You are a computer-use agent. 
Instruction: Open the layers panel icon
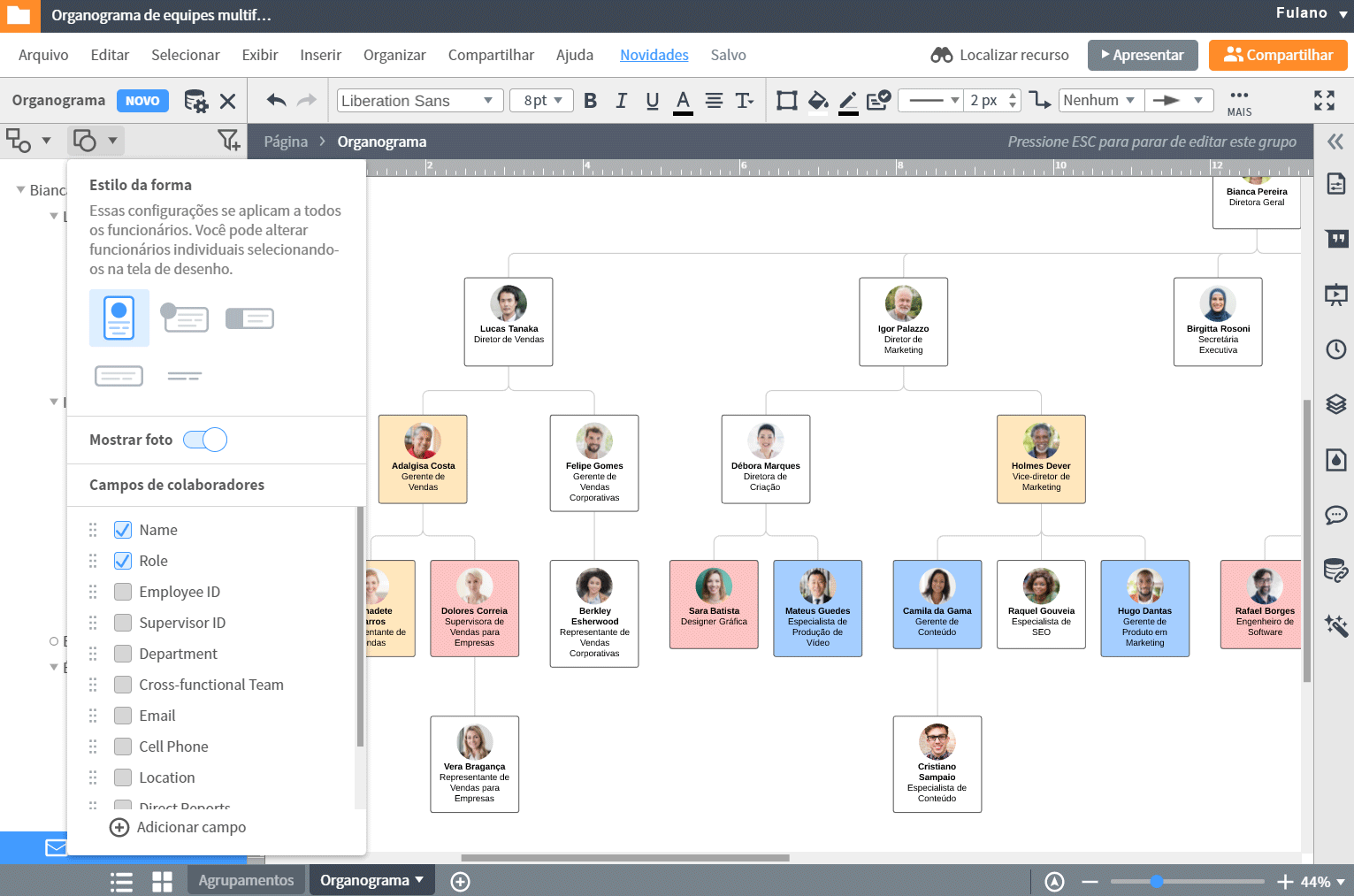[1335, 404]
